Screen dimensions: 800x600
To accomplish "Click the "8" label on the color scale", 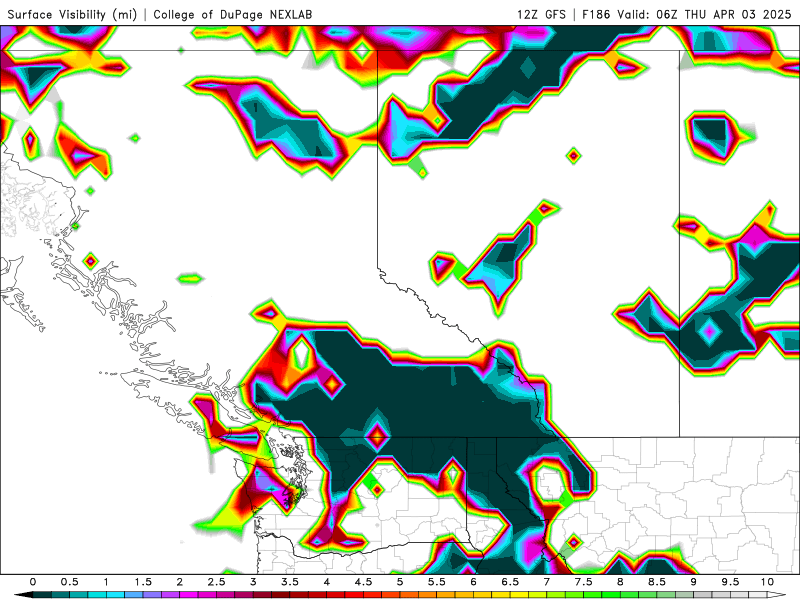I will click(620, 582).
